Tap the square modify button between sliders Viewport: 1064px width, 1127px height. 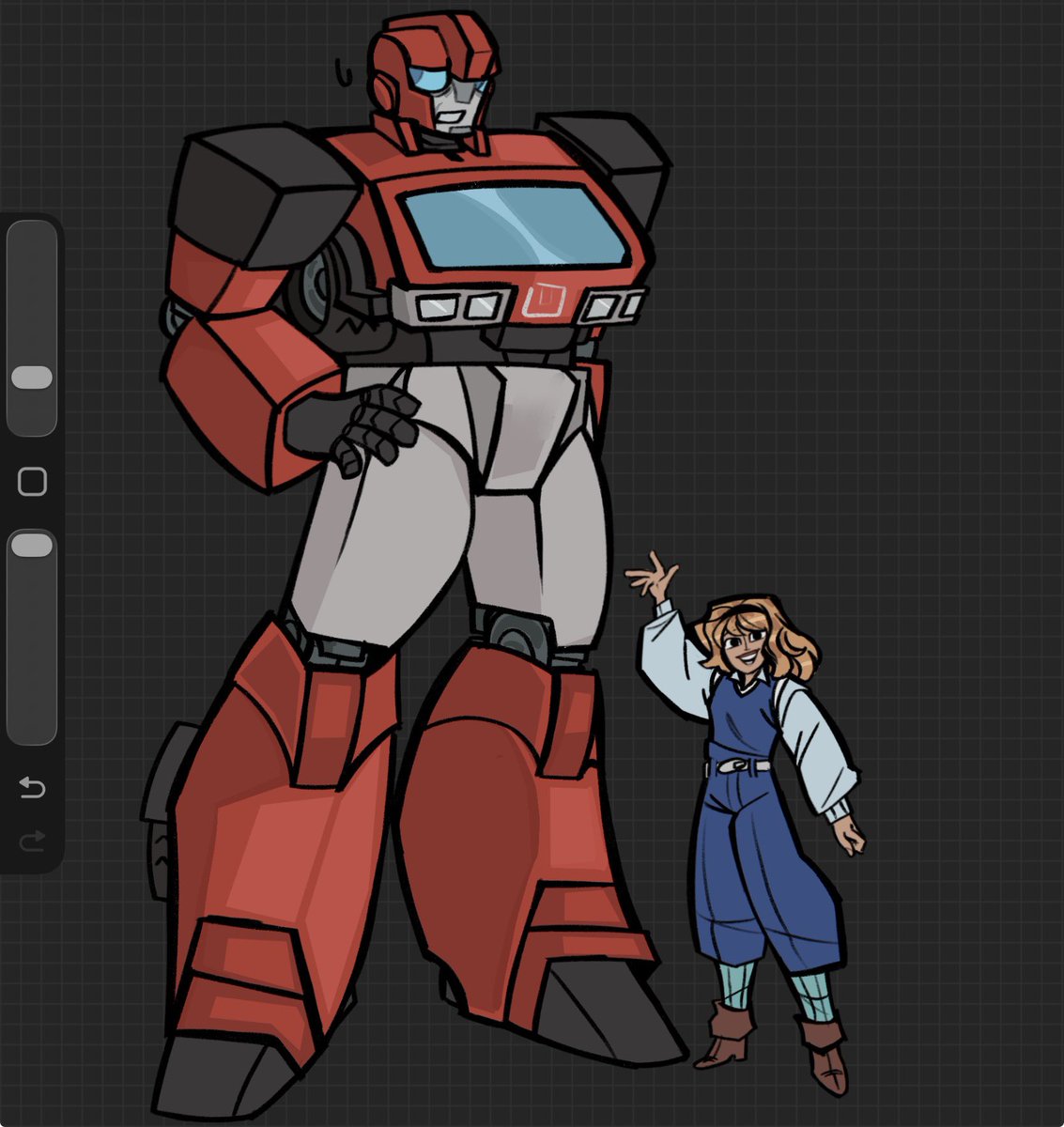32,482
